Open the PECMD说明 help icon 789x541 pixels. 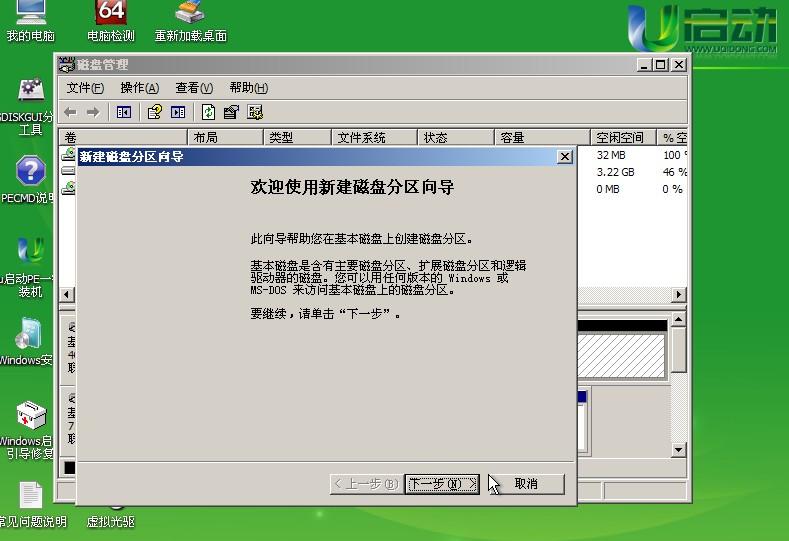pos(29,179)
